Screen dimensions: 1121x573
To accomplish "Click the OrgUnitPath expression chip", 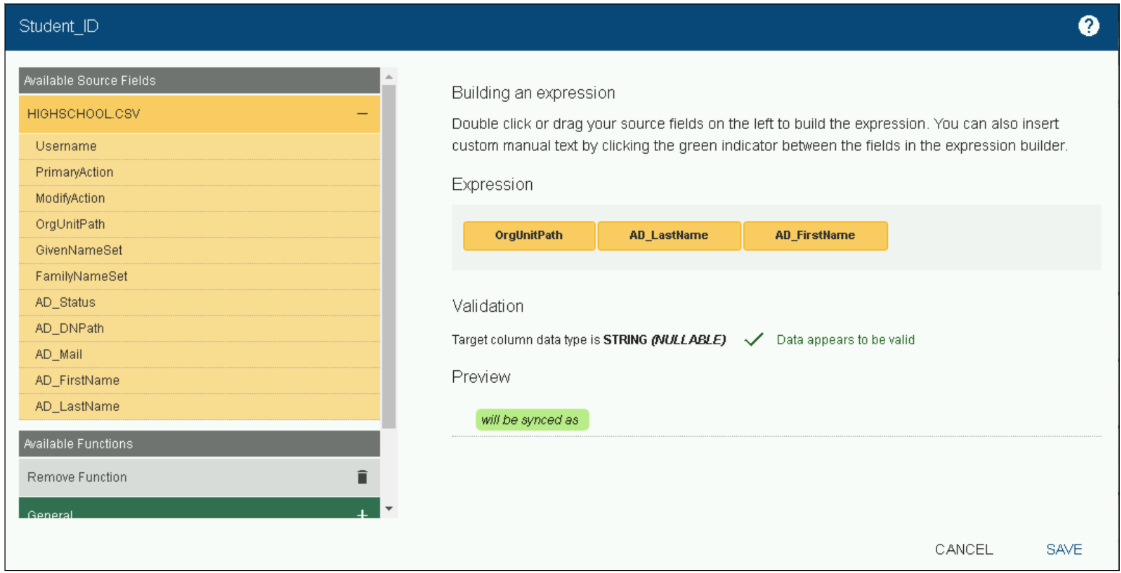I will [529, 235].
